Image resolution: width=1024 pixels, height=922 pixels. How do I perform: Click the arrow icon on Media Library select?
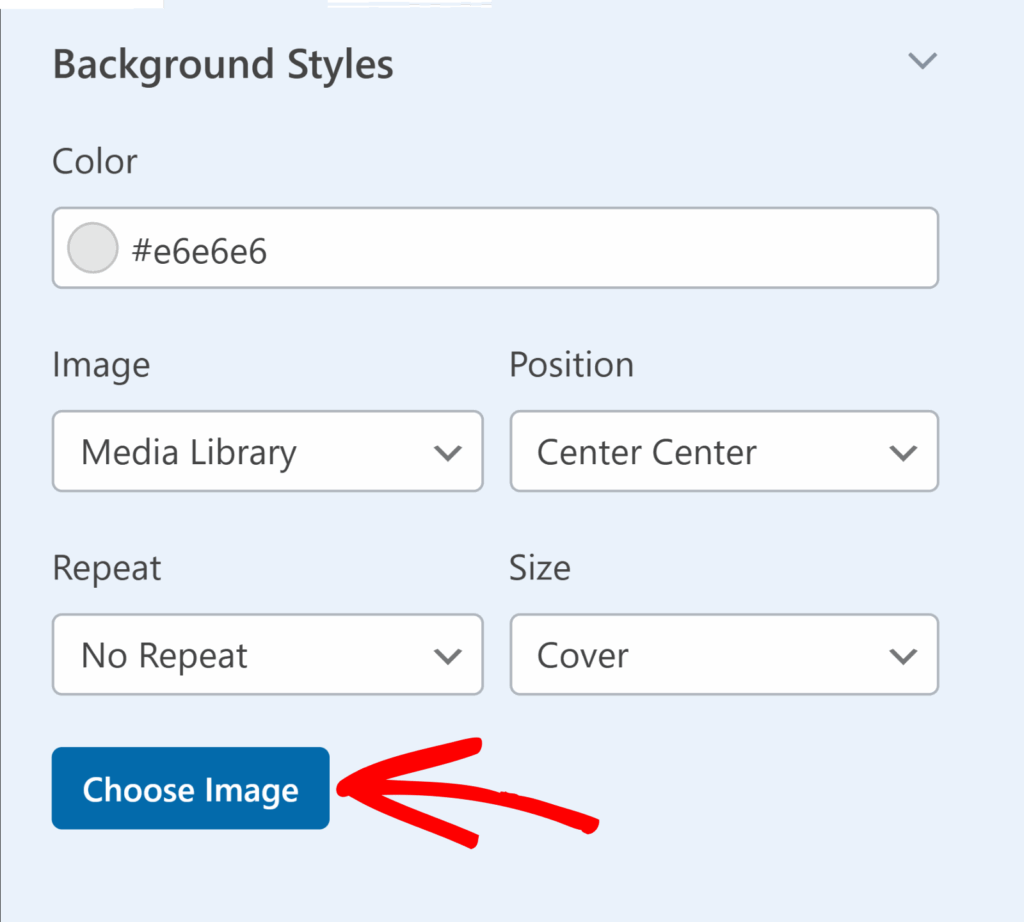448,453
